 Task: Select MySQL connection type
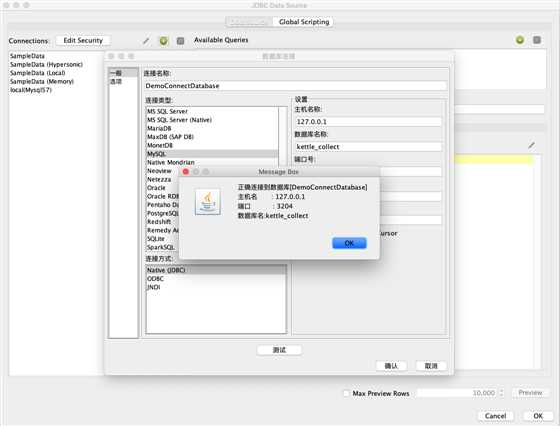click(x=212, y=154)
